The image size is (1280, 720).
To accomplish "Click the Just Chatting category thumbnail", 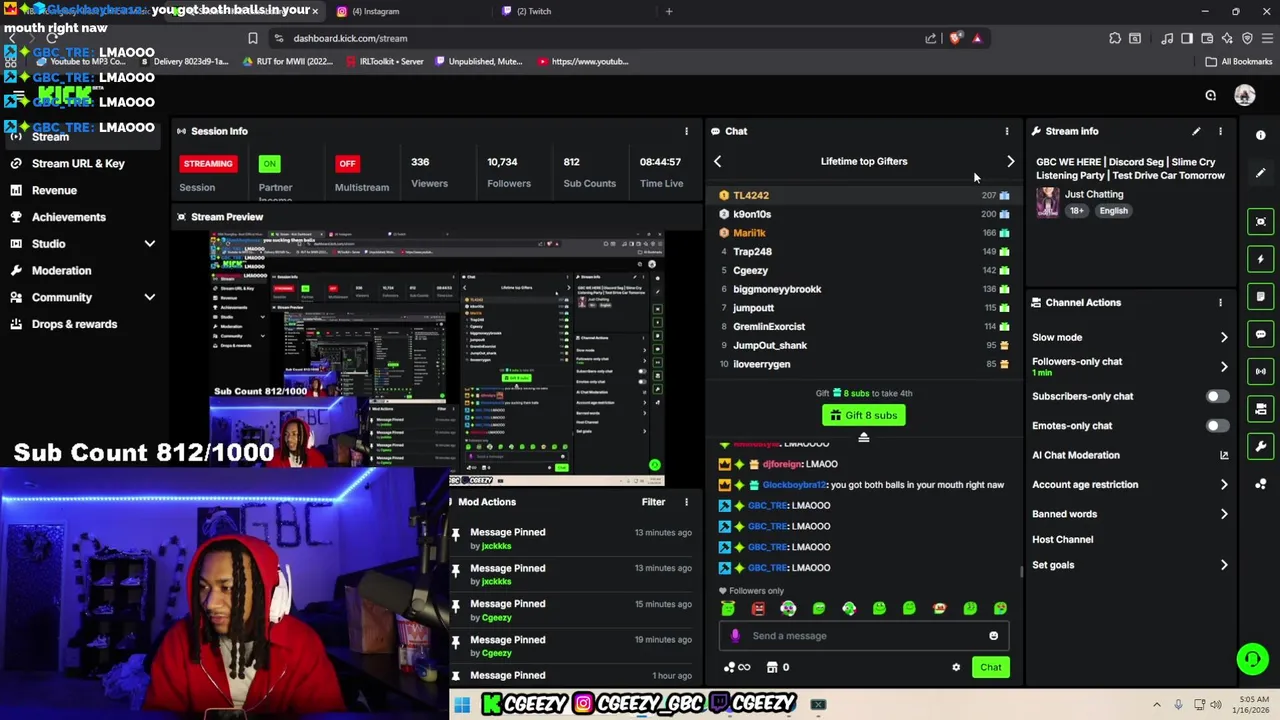I will (1047, 202).
